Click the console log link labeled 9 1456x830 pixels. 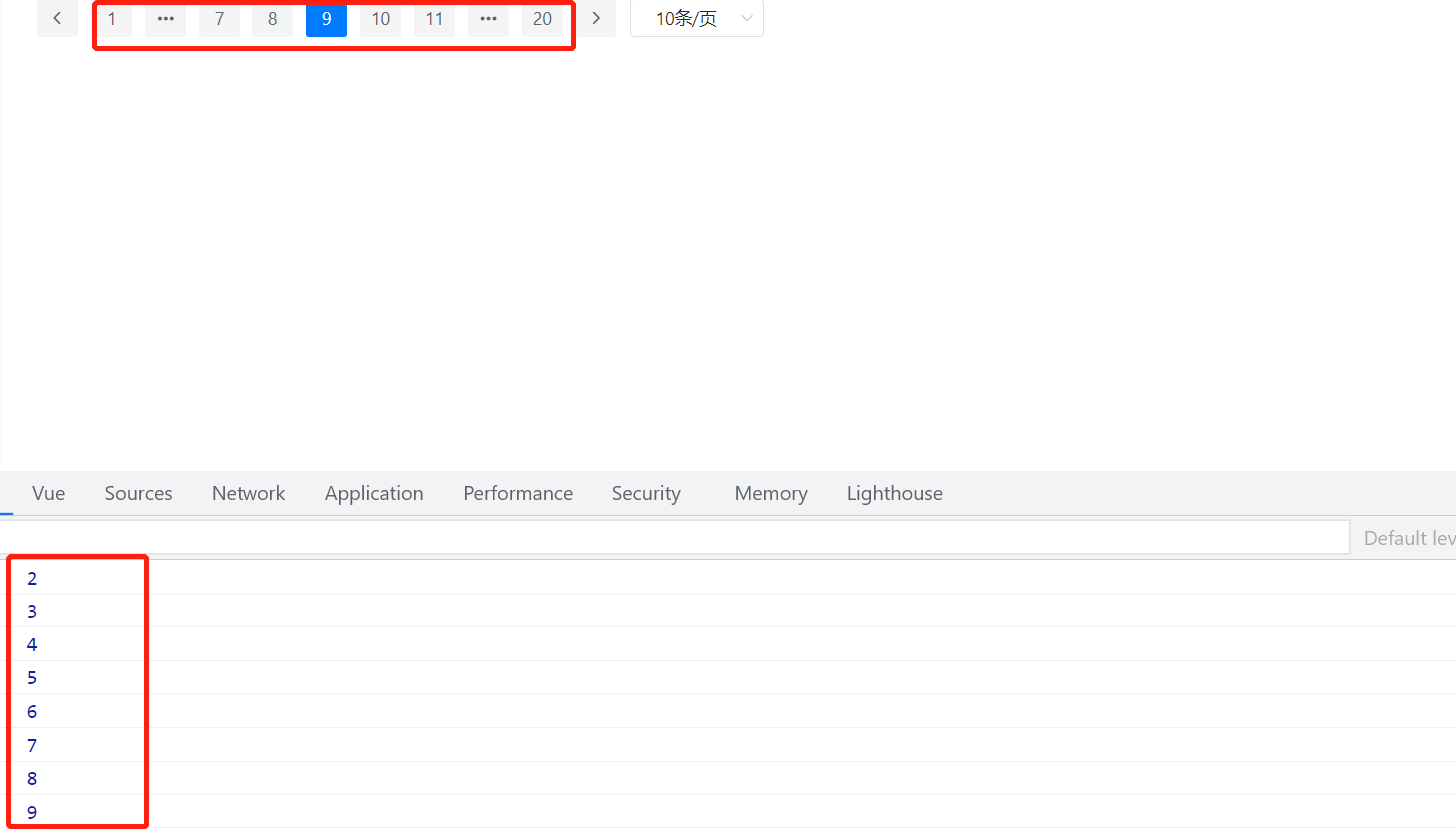[x=31, y=812]
